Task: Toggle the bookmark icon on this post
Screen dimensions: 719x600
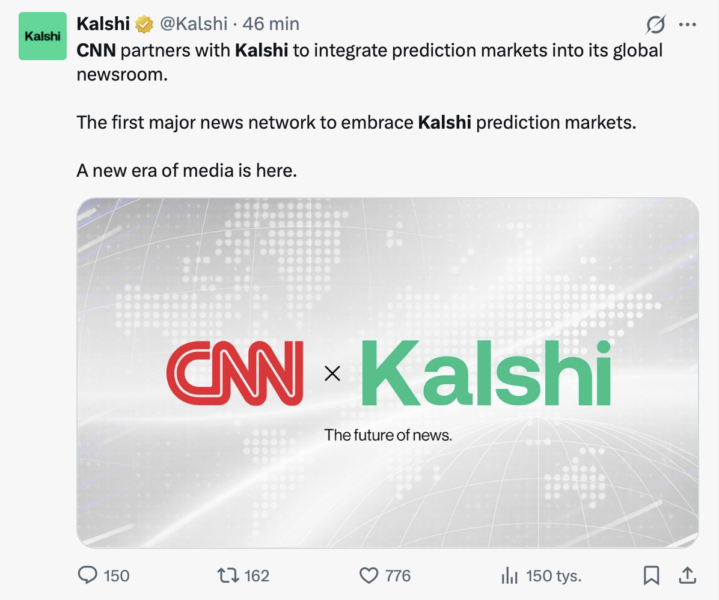Action: 651,575
